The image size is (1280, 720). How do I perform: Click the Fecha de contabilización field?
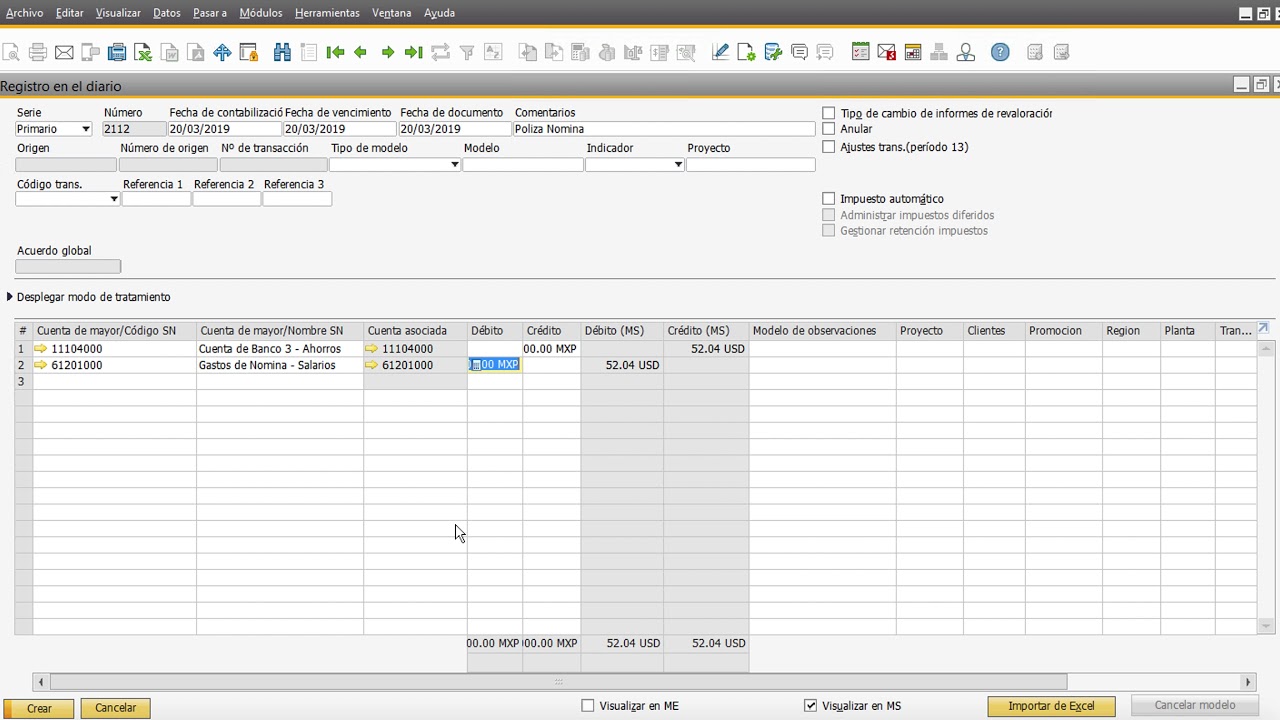(x=225, y=129)
